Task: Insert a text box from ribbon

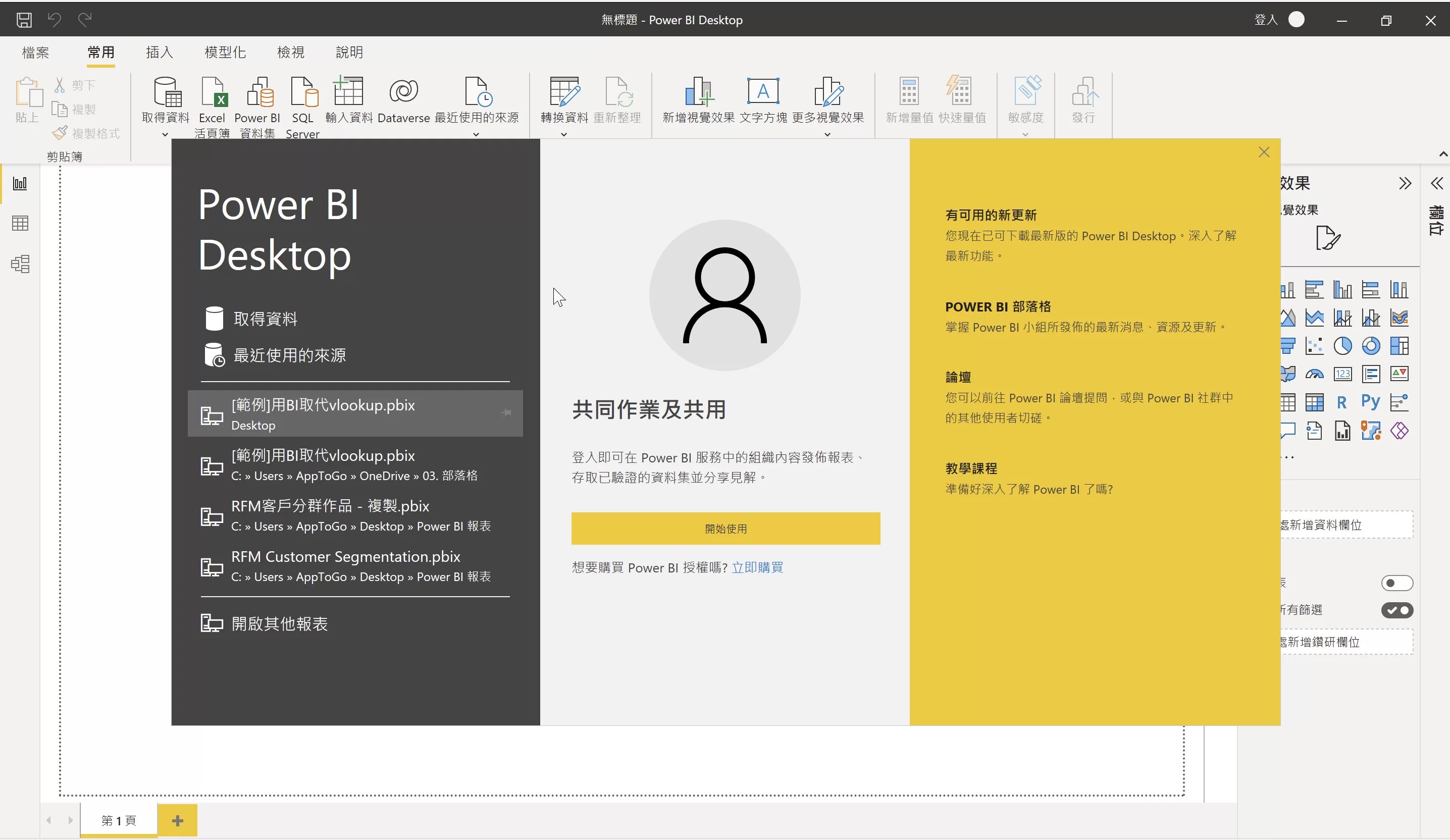Action: click(762, 94)
